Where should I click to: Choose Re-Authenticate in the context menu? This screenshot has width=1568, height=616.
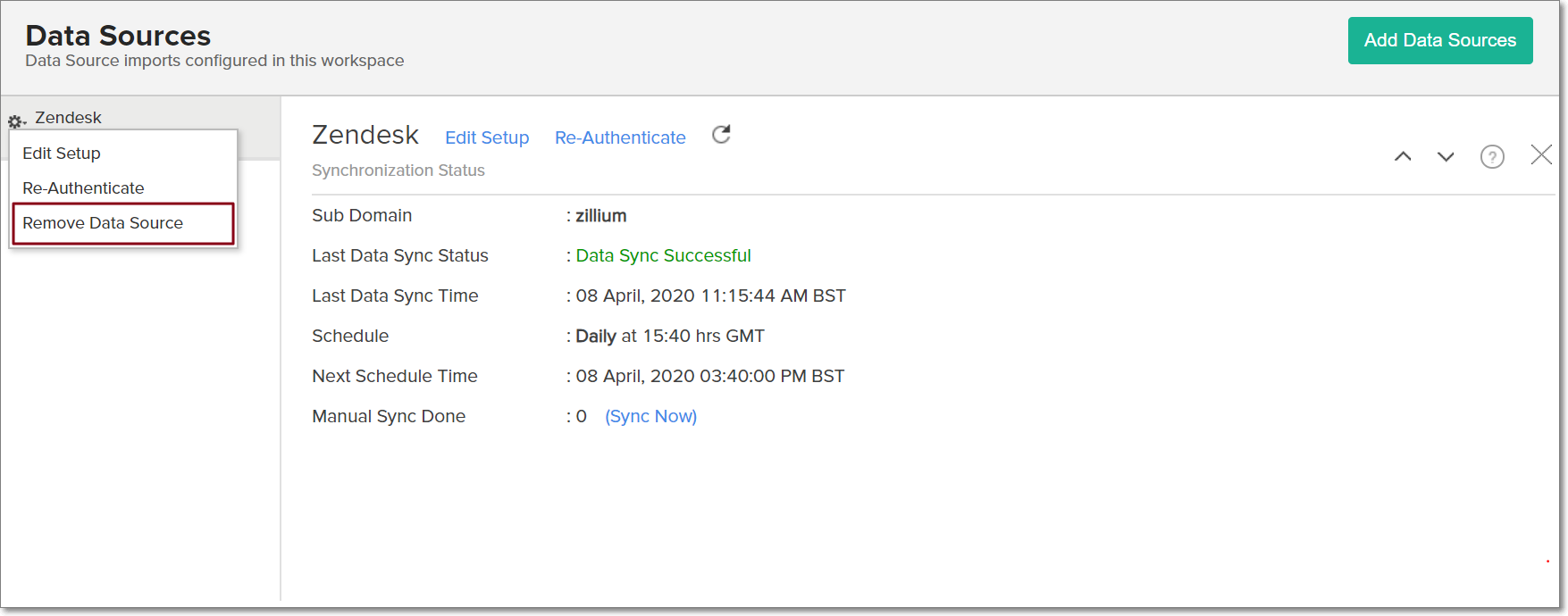[83, 188]
